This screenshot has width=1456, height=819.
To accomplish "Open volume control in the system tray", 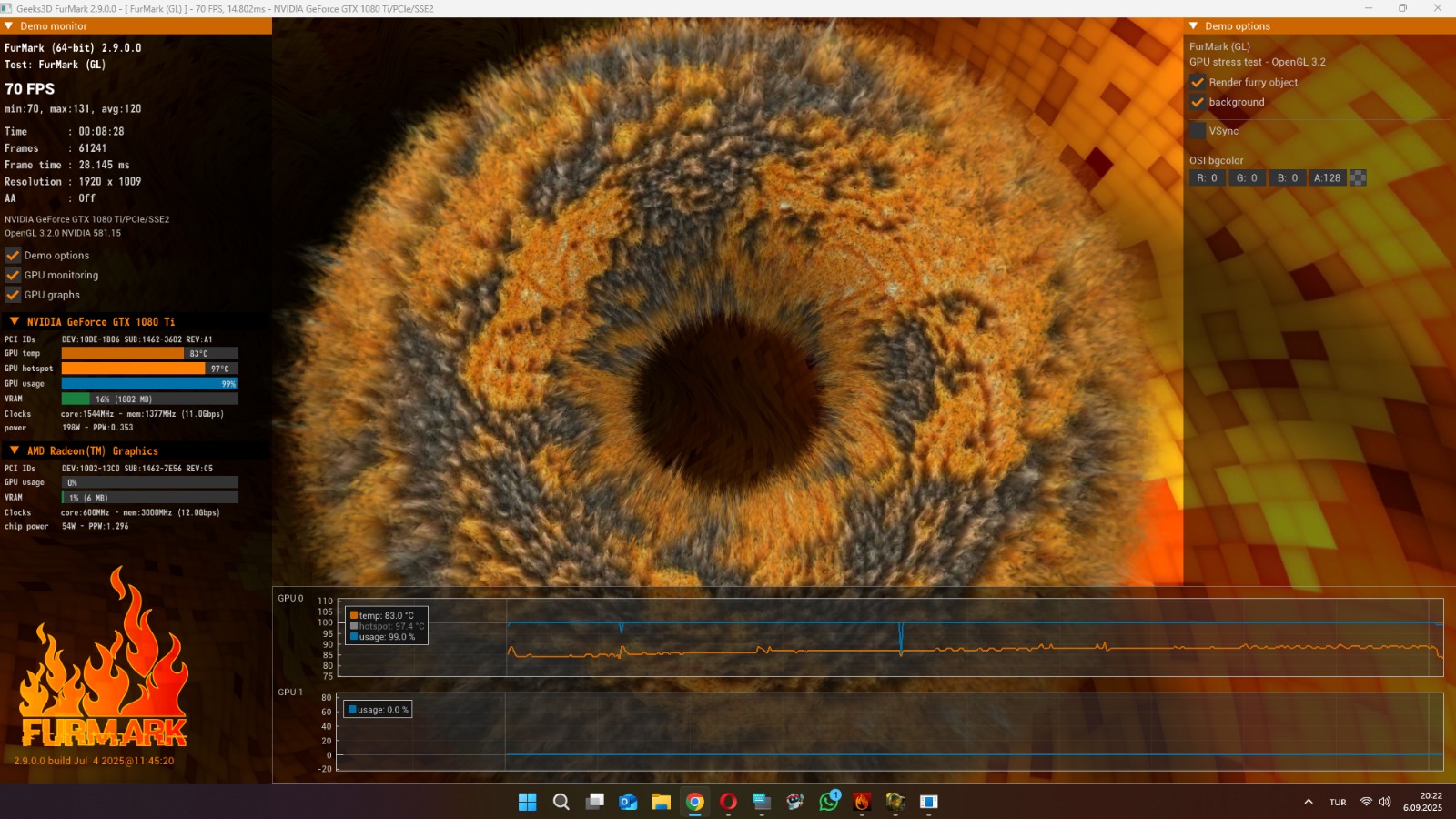I will coord(1385,802).
